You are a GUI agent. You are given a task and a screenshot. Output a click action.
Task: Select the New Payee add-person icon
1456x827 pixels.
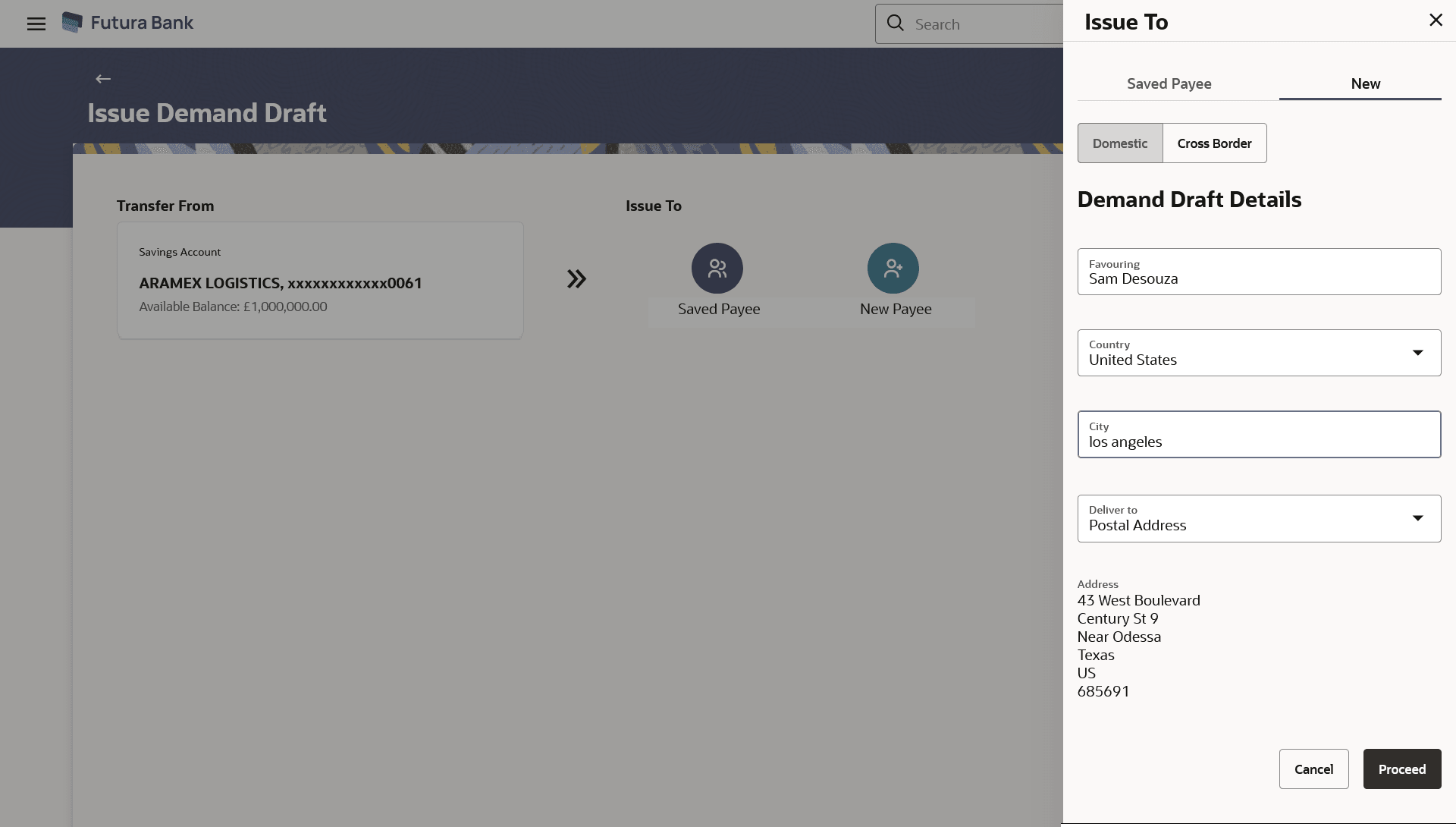coord(893,269)
